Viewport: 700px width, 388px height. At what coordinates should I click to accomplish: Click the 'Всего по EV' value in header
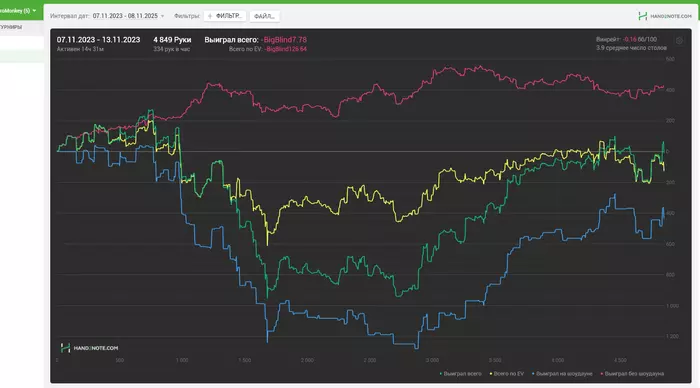pos(286,49)
